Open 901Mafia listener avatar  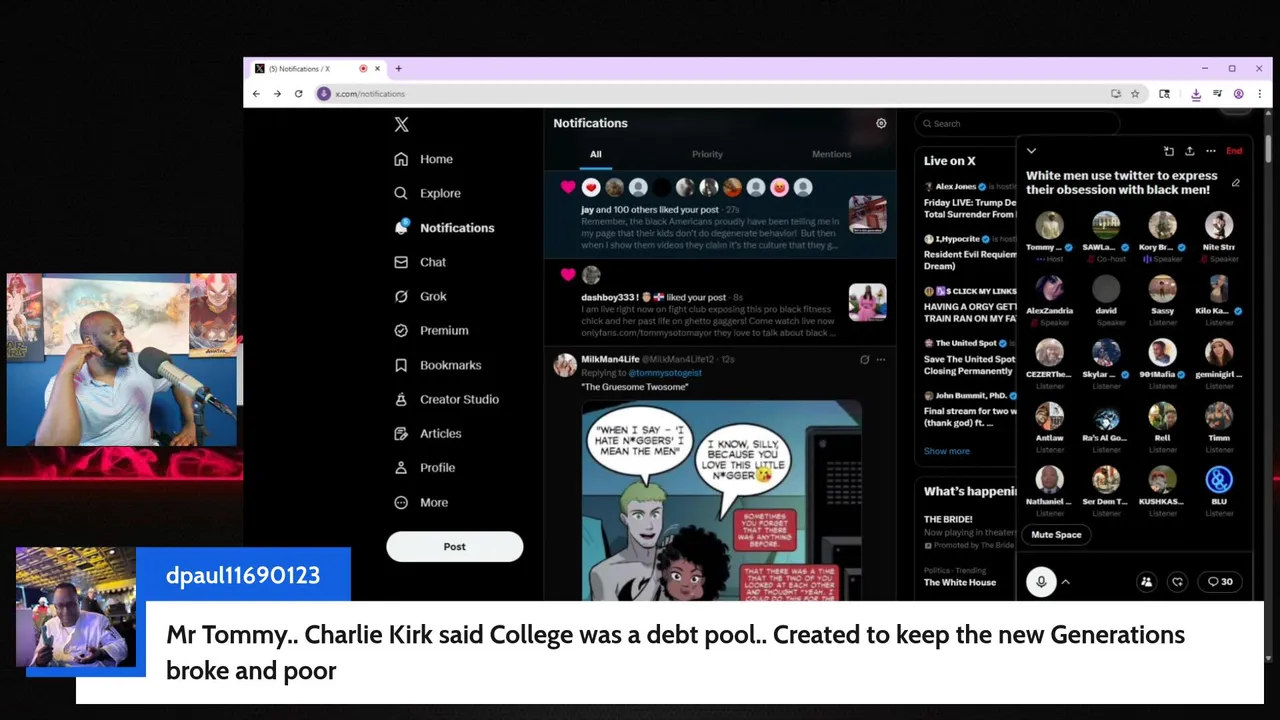(1162, 352)
